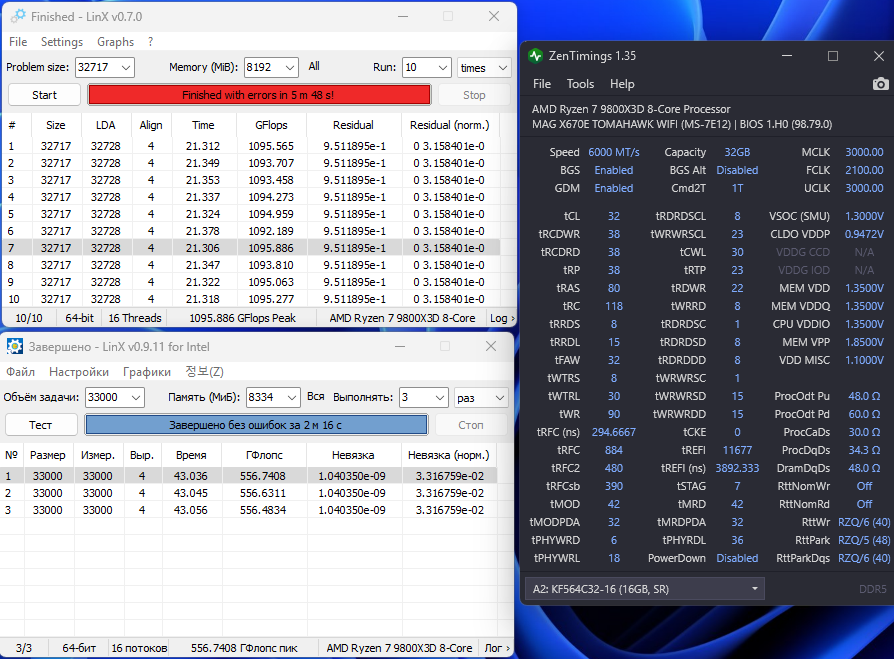Click the 'All' memory button
The image size is (894, 659).
[314, 67]
